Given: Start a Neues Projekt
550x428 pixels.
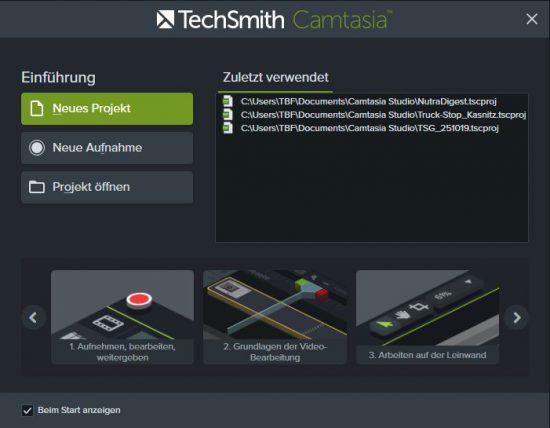Looking at the screenshot, I should pos(107,109).
